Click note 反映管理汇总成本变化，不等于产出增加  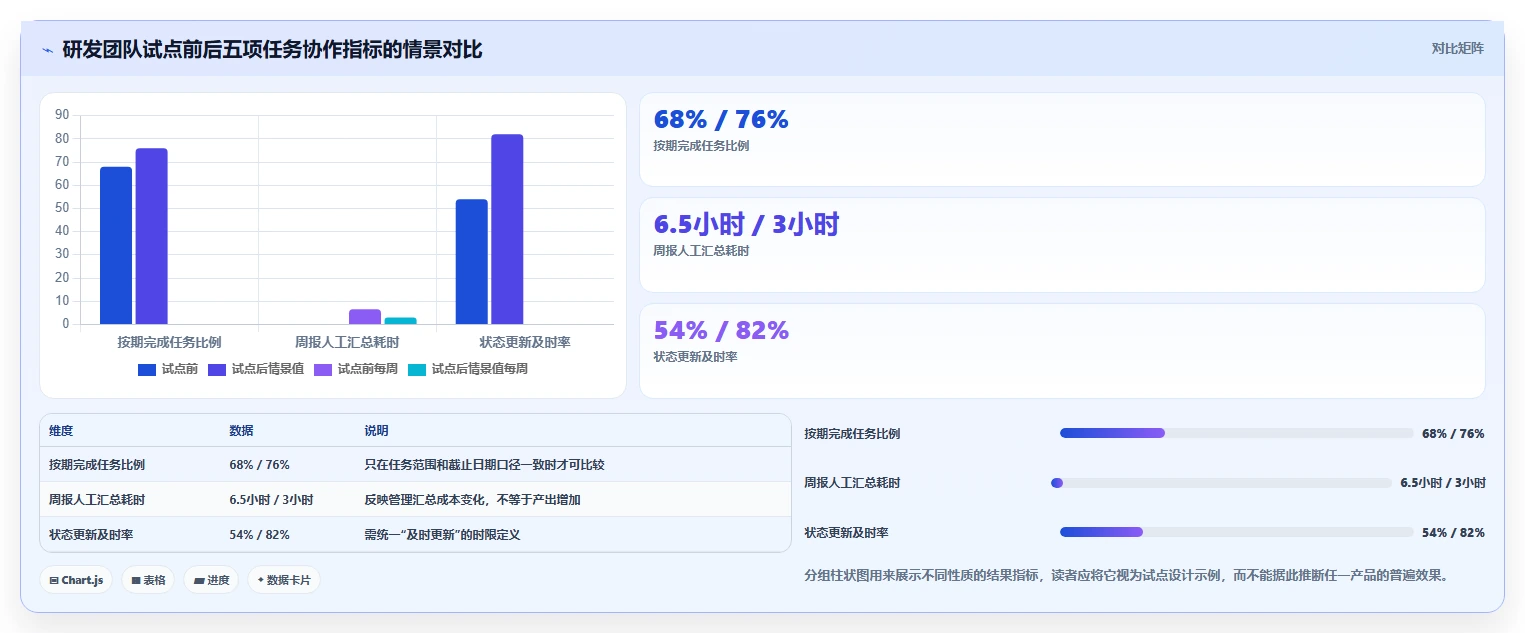tap(472, 500)
